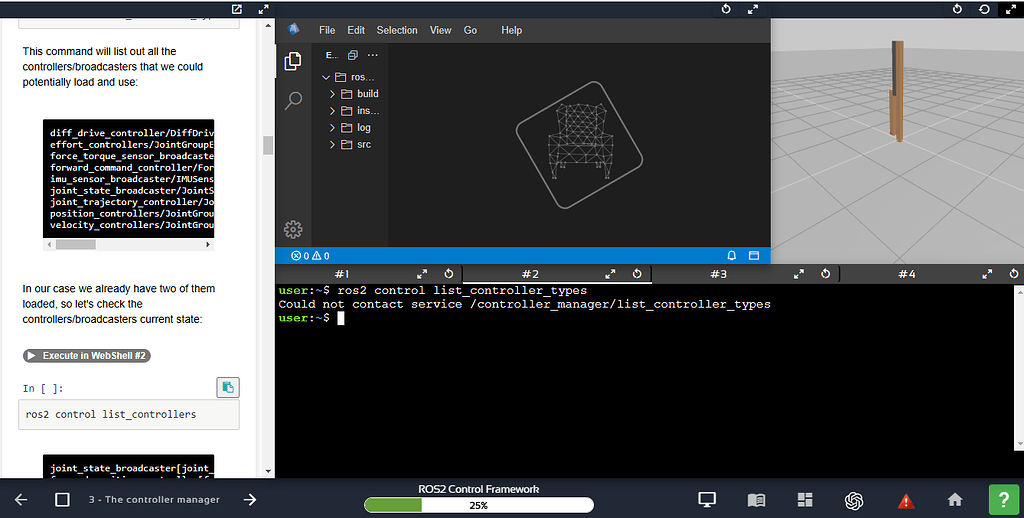Screen dimensions: 1024x518
Task: Open the Explorer view in the activity bar
Action: tap(293, 62)
